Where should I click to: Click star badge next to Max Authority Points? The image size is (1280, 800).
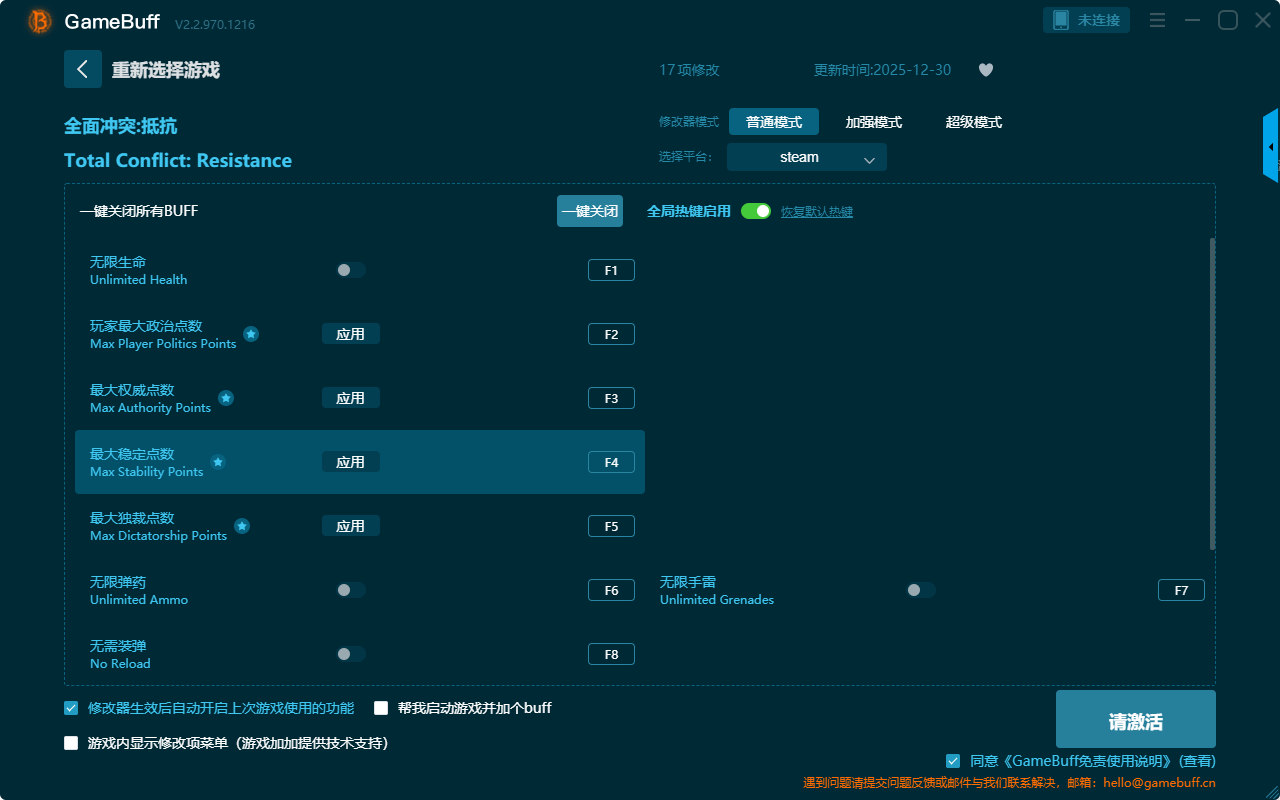226,398
